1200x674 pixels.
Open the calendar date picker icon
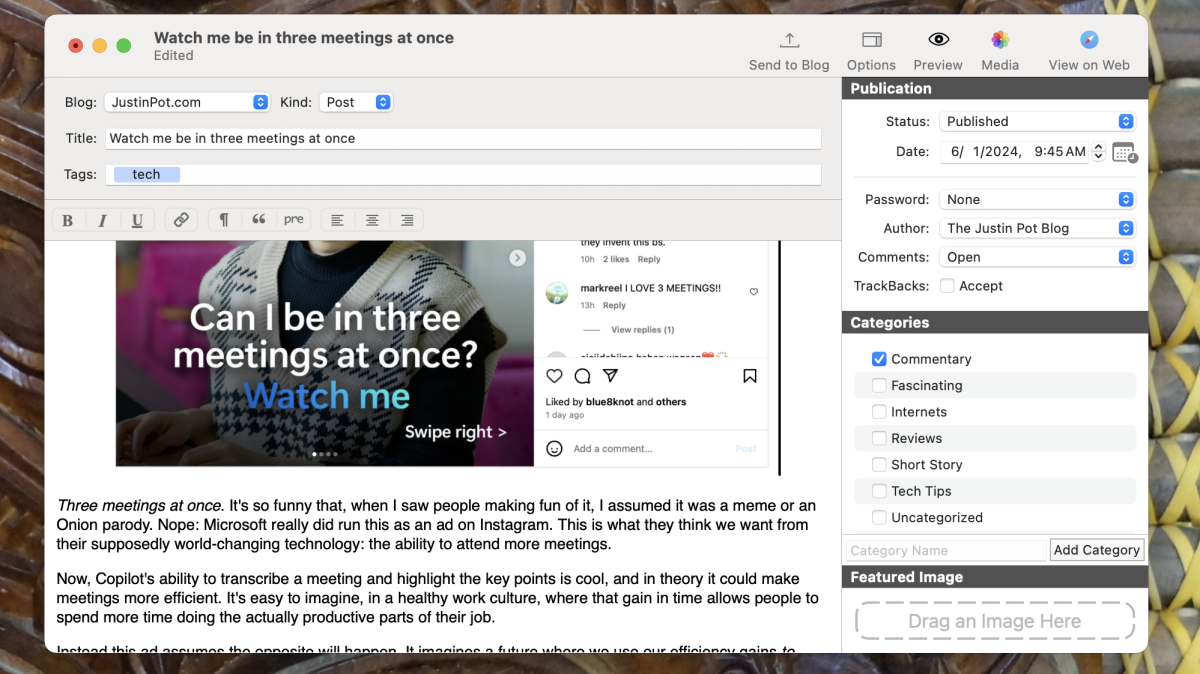pyautogui.click(x=1124, y=153)
